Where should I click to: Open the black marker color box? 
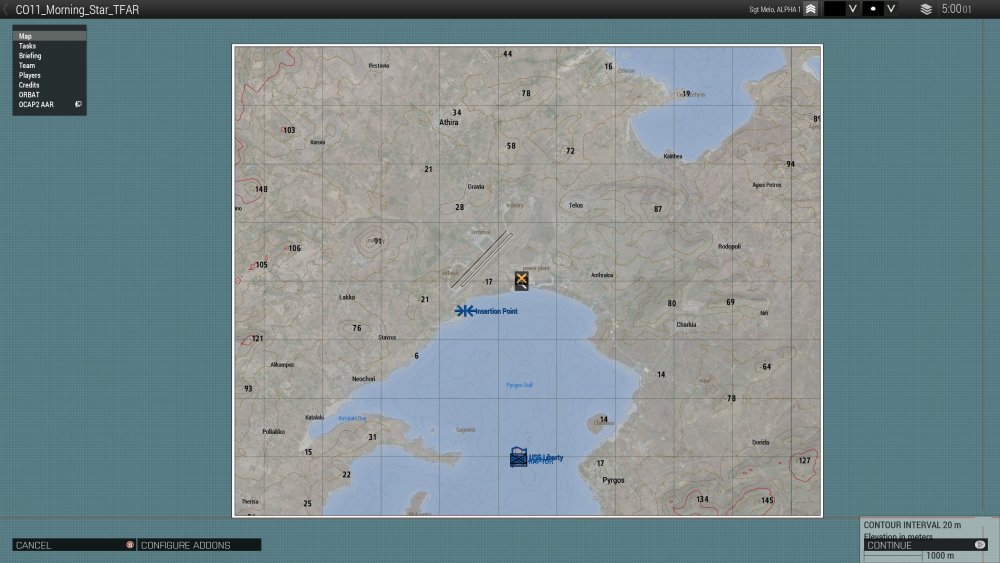coord(834,9)
